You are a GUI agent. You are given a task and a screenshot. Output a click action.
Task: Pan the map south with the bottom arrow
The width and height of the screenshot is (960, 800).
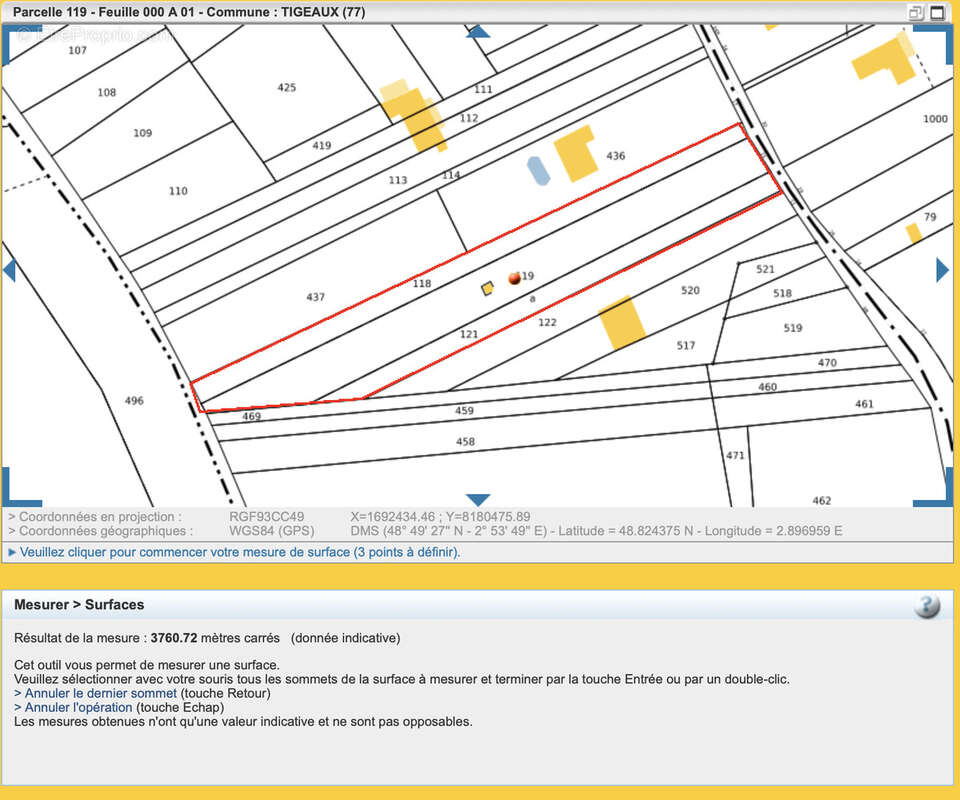(x=478, y=499)
